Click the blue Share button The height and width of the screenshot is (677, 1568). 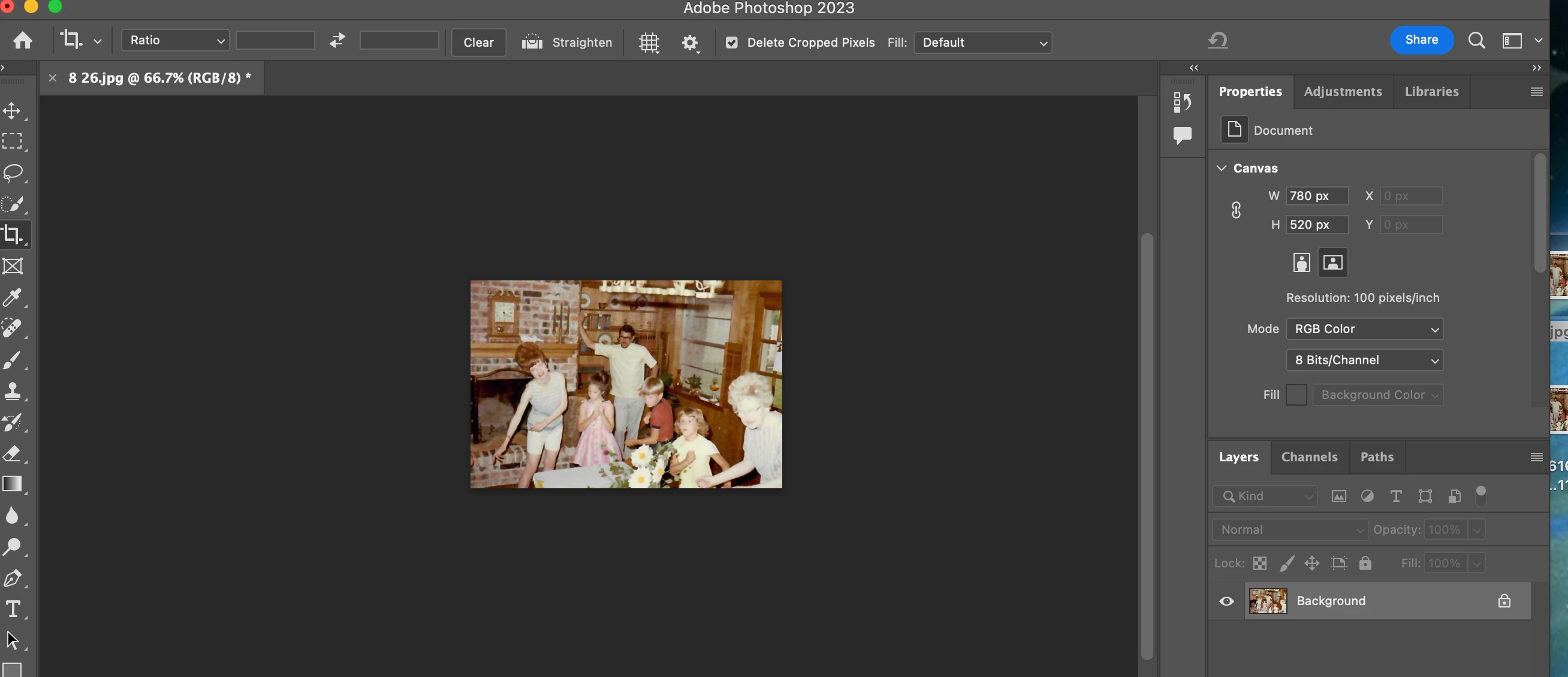click(1421, 40)
